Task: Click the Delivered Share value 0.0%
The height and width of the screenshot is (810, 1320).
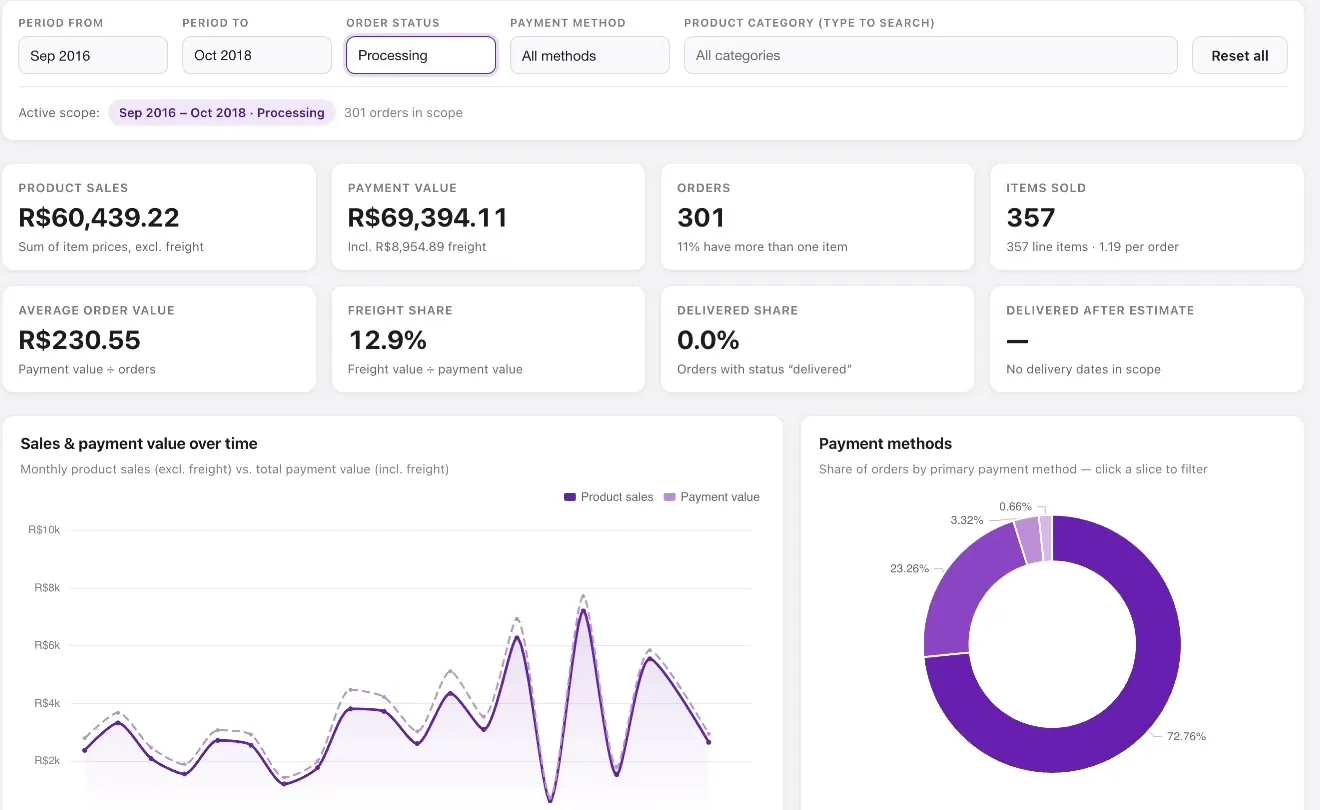Action: pyautogui.click(x=708, y=340)
